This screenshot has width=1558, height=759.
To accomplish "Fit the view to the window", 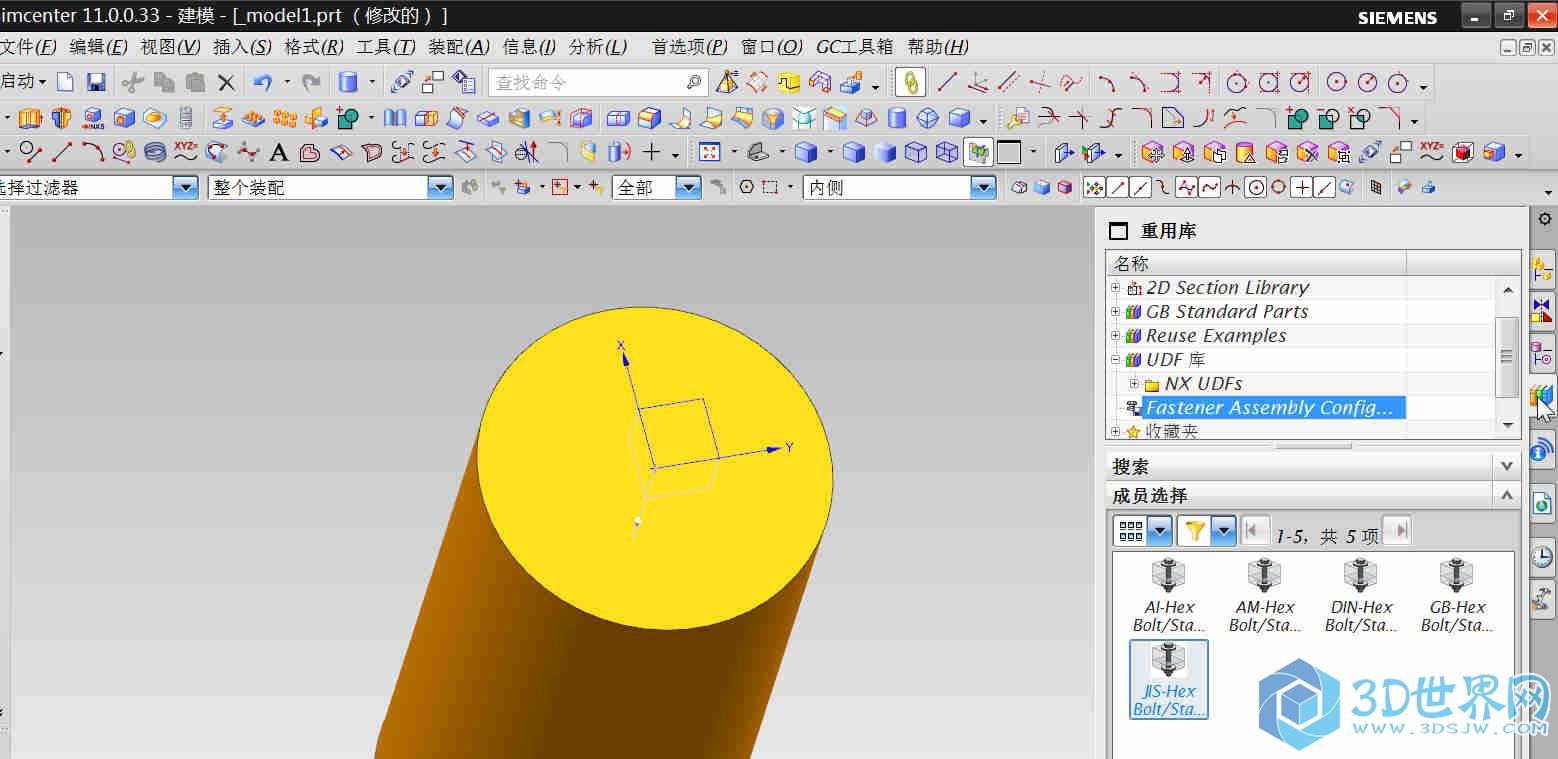I will [710, 152].
